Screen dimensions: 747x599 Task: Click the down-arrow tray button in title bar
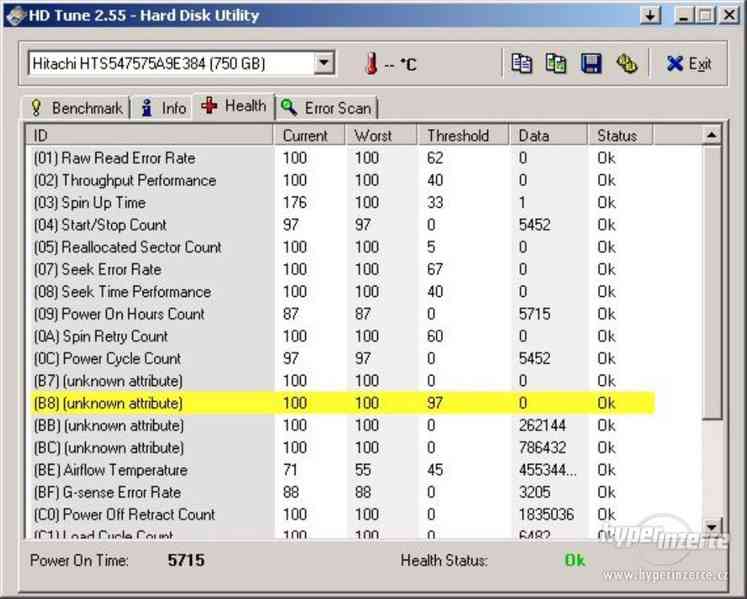pyautogui.click(x=650, y=15)
